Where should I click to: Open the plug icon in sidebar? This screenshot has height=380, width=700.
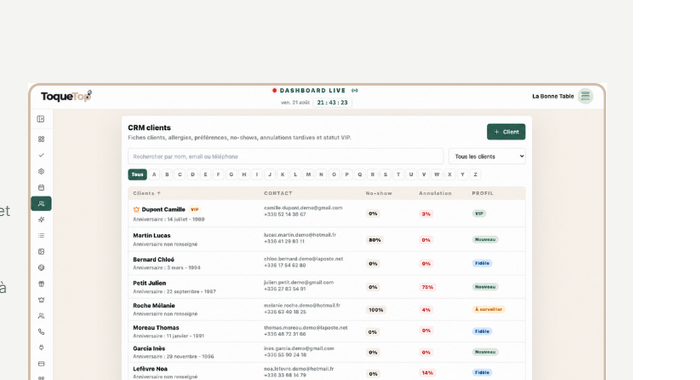click(x=41, y=348)
